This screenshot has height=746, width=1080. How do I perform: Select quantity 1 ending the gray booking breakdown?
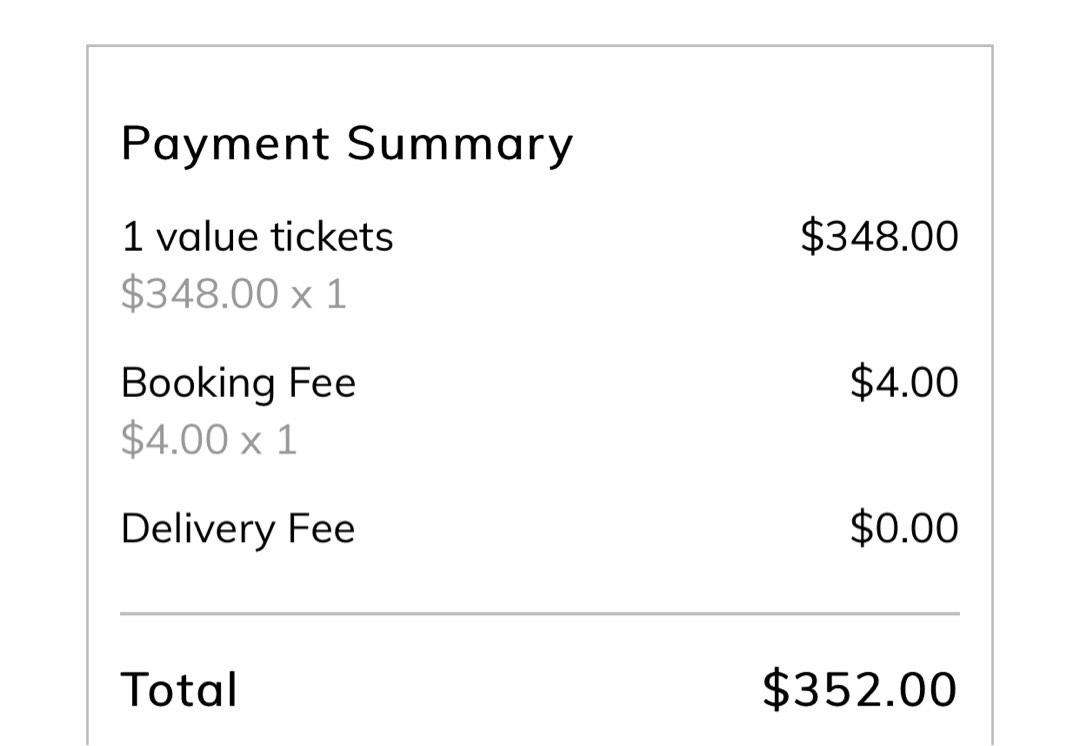click(x=287, y=440)
